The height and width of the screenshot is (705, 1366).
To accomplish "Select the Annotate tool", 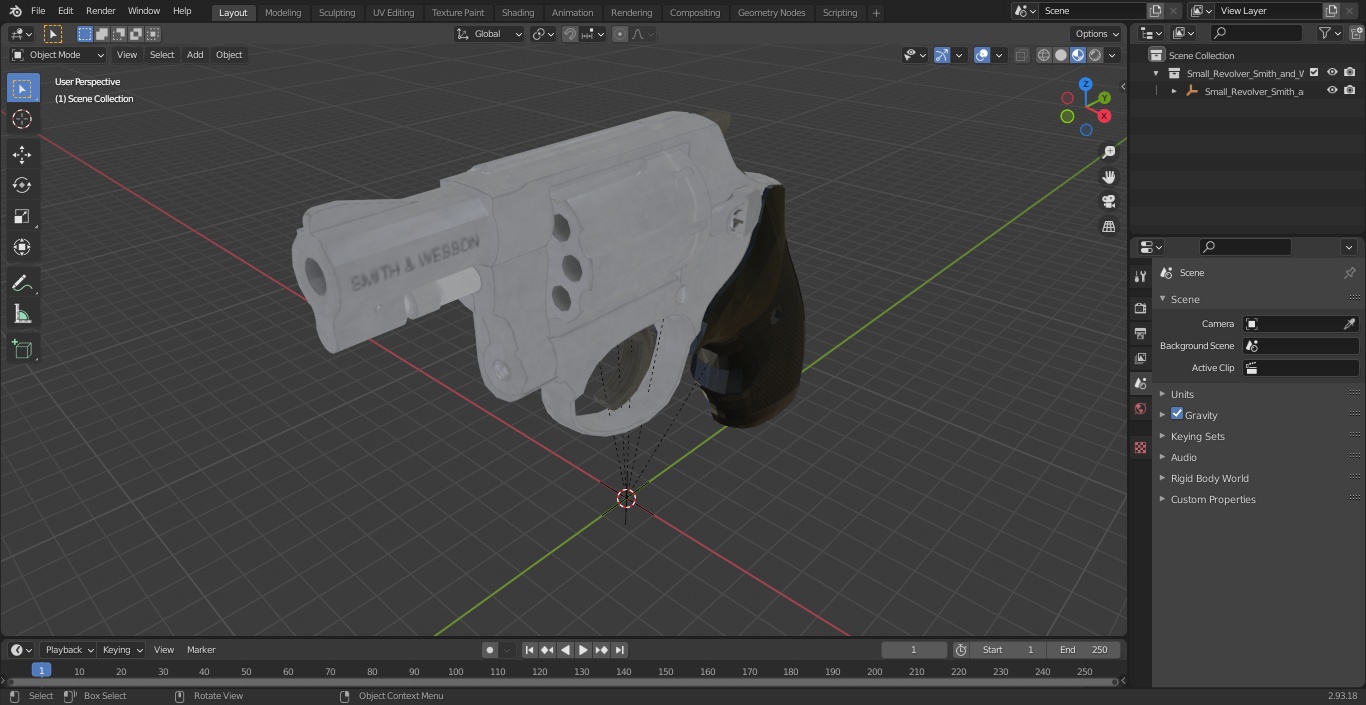I will pos(22,283).
